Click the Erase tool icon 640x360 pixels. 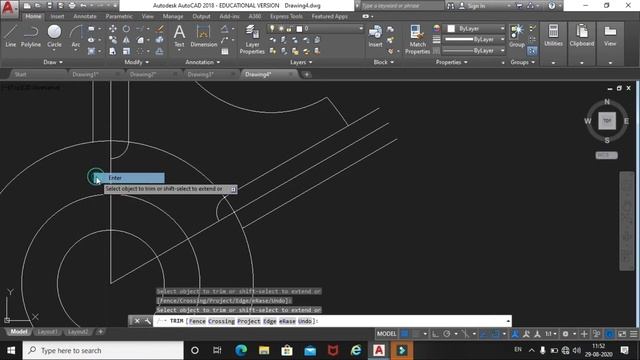tap(160, 29)
